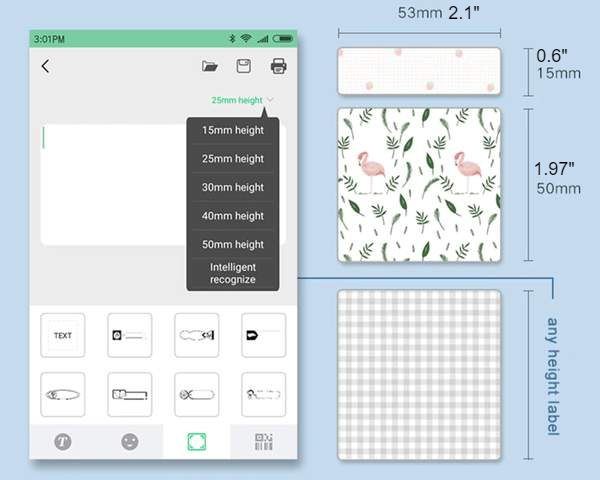Screen dimensions: 600x480
Task: Select the green frame border tab
Action: click(197, 441)
